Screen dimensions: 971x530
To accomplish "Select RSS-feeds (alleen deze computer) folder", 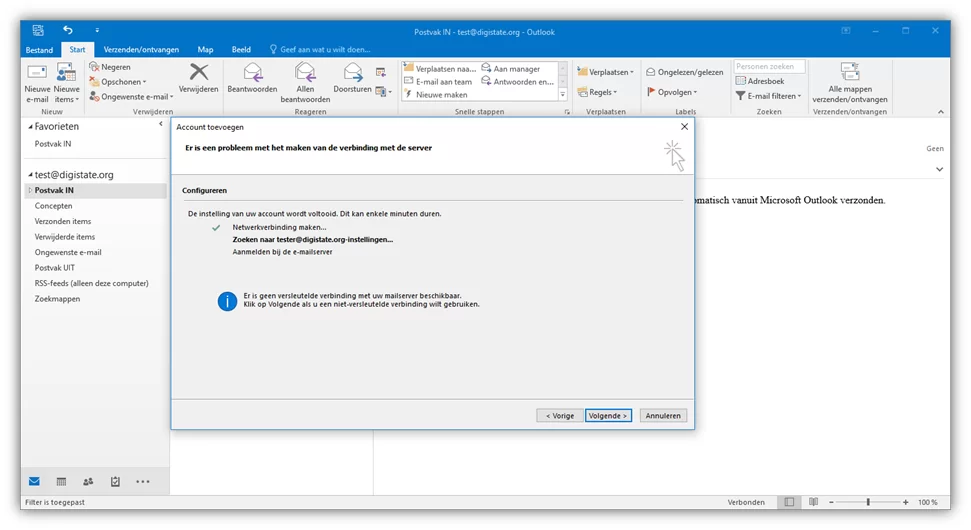I will pos(91,283).
